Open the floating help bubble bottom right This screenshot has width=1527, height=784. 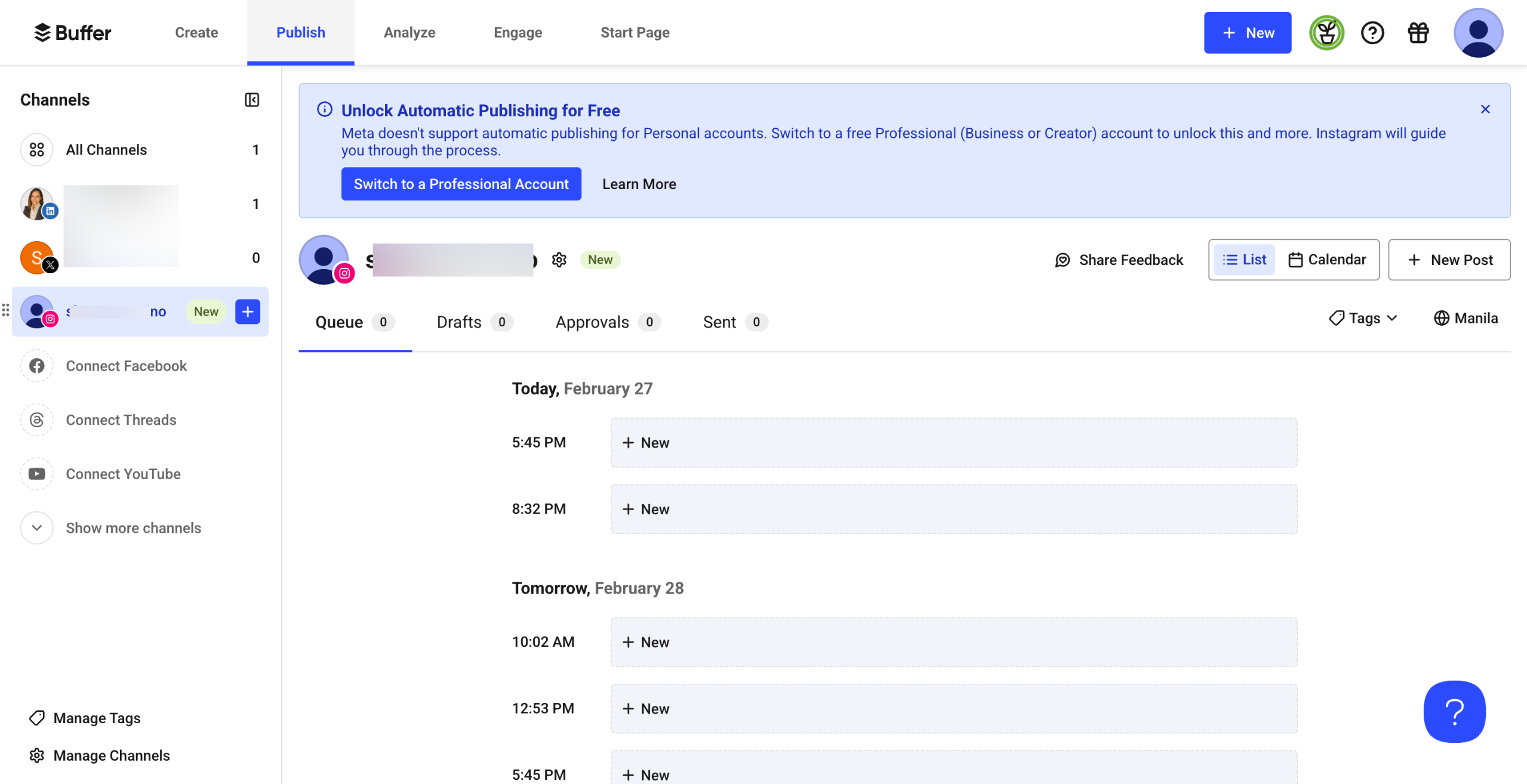[x=1455, y=711]
